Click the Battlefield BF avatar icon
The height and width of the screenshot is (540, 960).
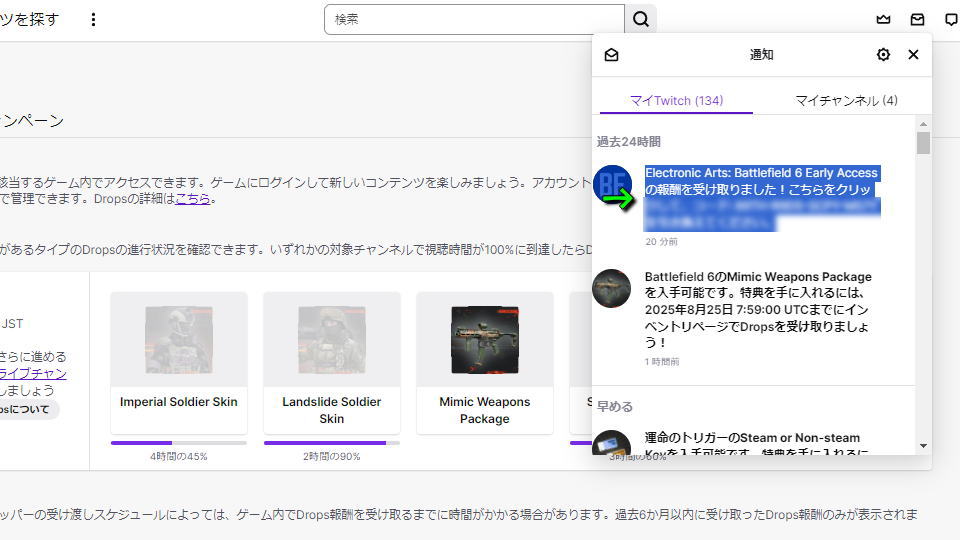click(612, 184)
